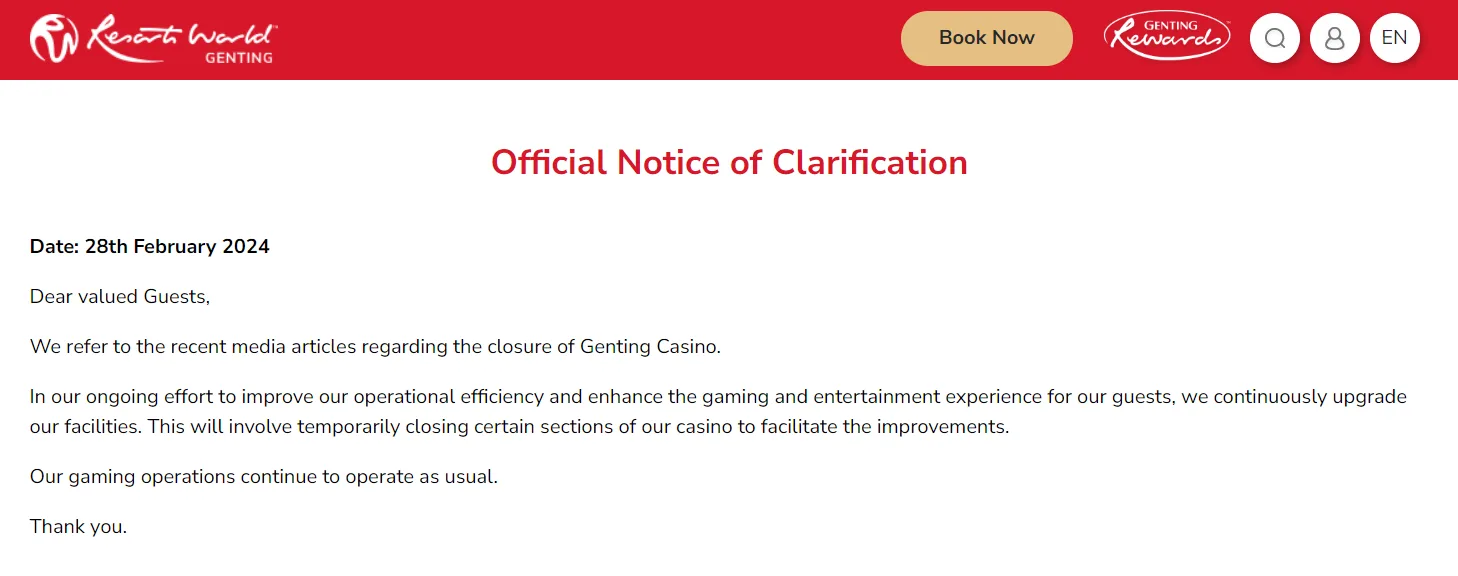Click the bold Date label

point(54,246)
